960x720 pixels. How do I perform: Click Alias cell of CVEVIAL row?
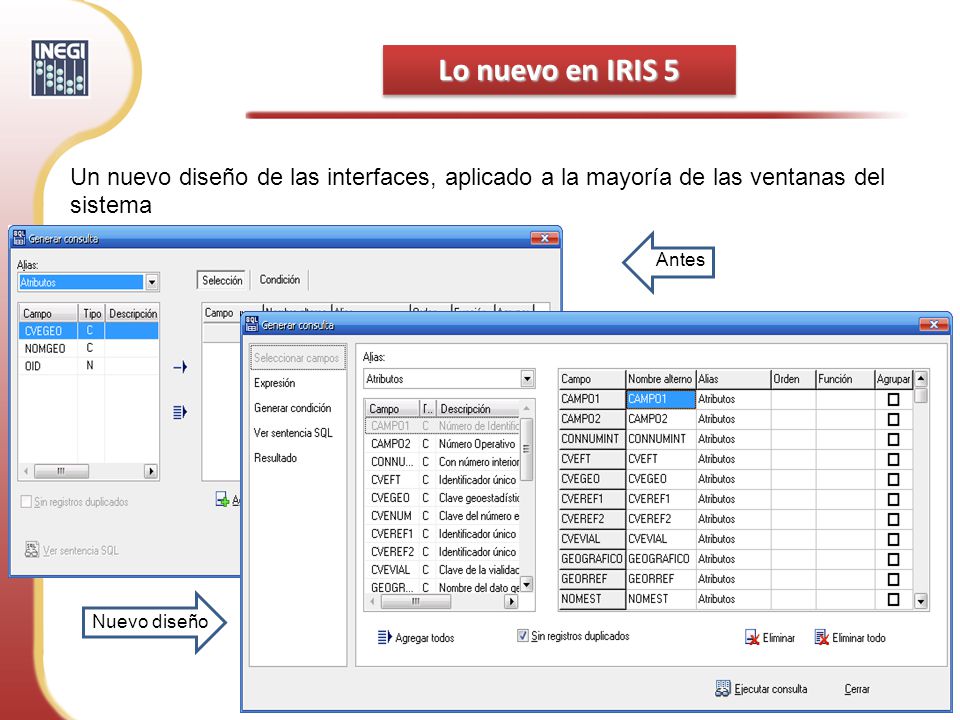point(733,539)
